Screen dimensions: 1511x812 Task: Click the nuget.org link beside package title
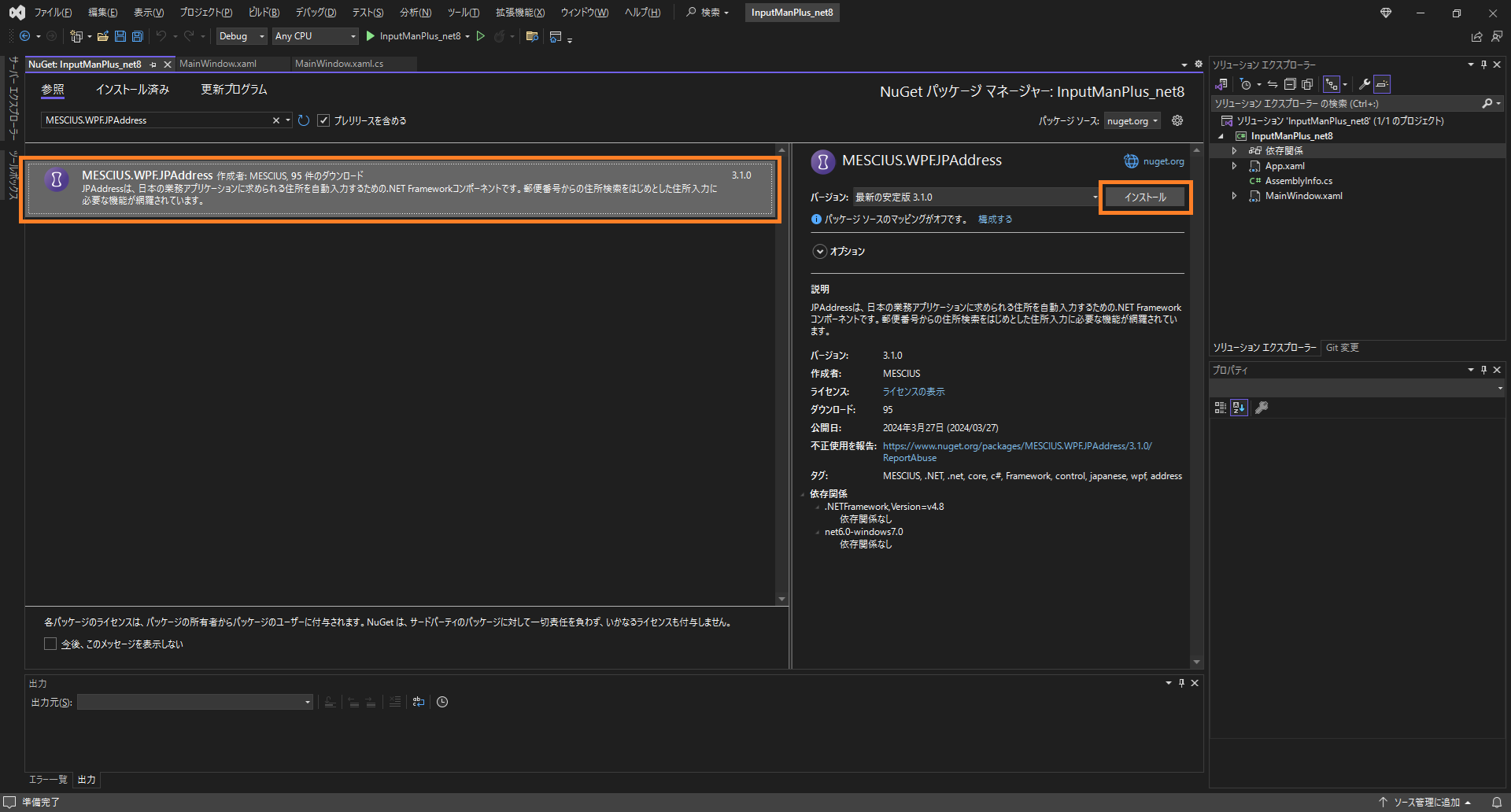(1163, 161)
